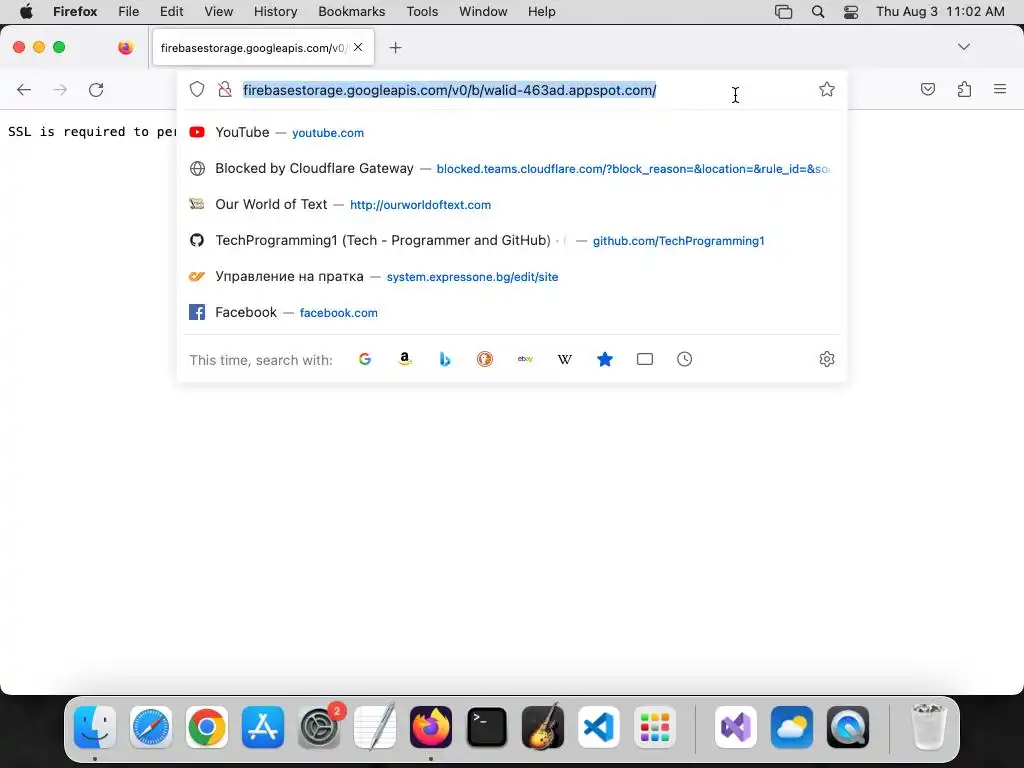Search this time with Amazon
1024x768 pixels.
[405, 359]
